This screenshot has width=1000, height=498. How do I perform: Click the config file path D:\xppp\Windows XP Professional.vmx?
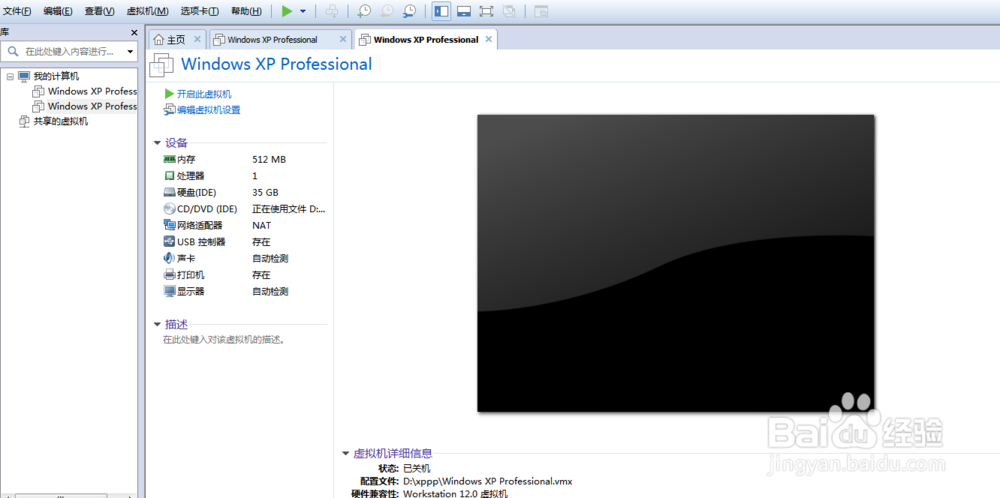pos(488,481)
